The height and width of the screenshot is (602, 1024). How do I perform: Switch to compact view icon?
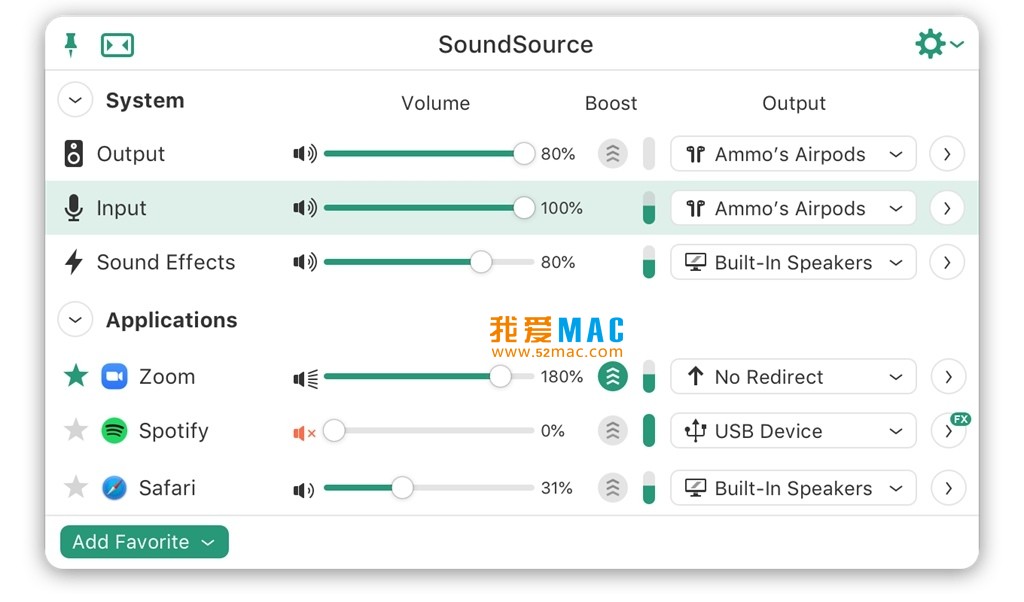[x=118, y=45]
